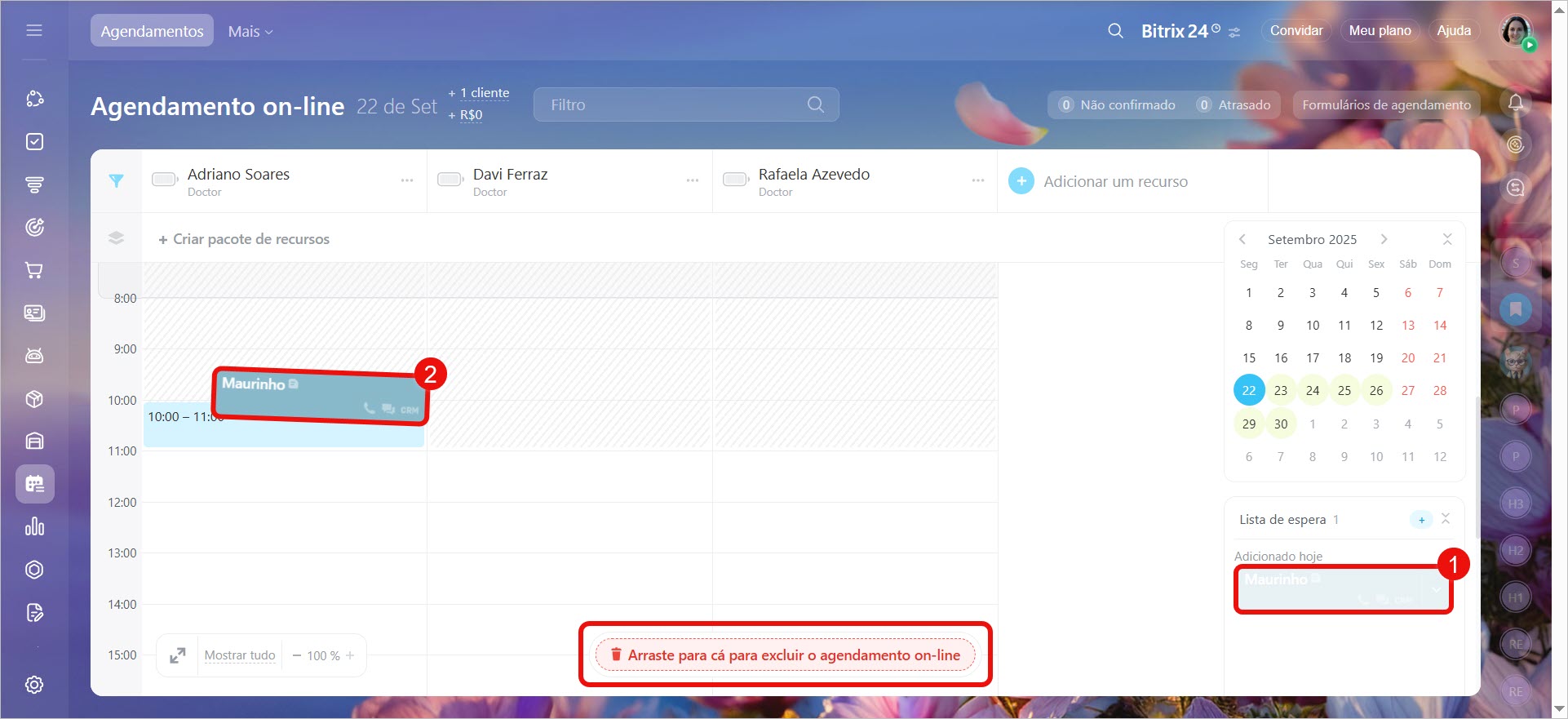Increase zoom with the plus next to 100 %

(350, 655)
